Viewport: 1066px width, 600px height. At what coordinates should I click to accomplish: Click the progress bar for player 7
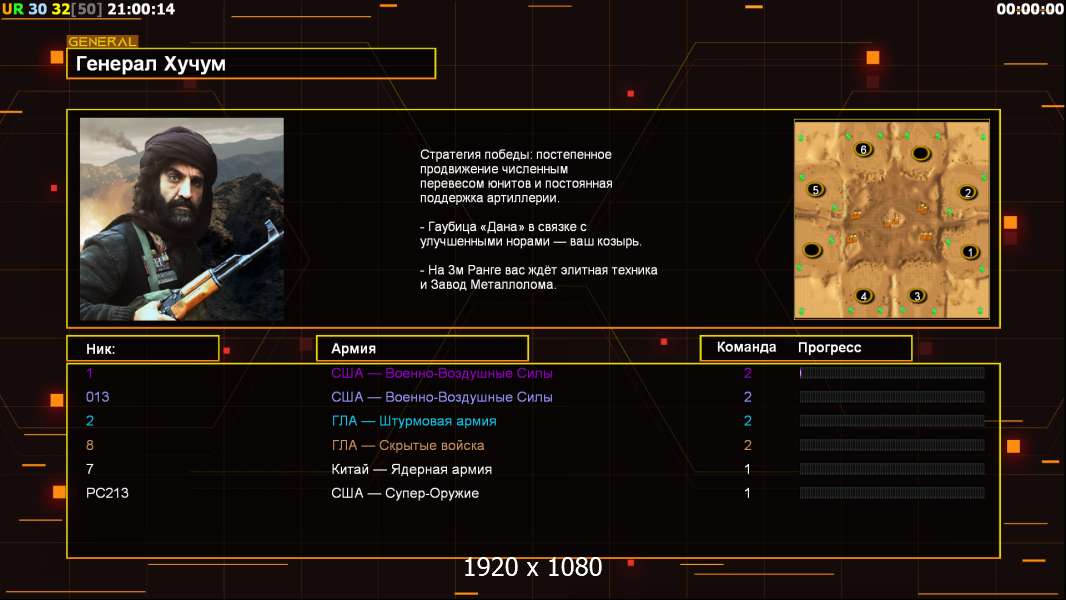(892, 469)
